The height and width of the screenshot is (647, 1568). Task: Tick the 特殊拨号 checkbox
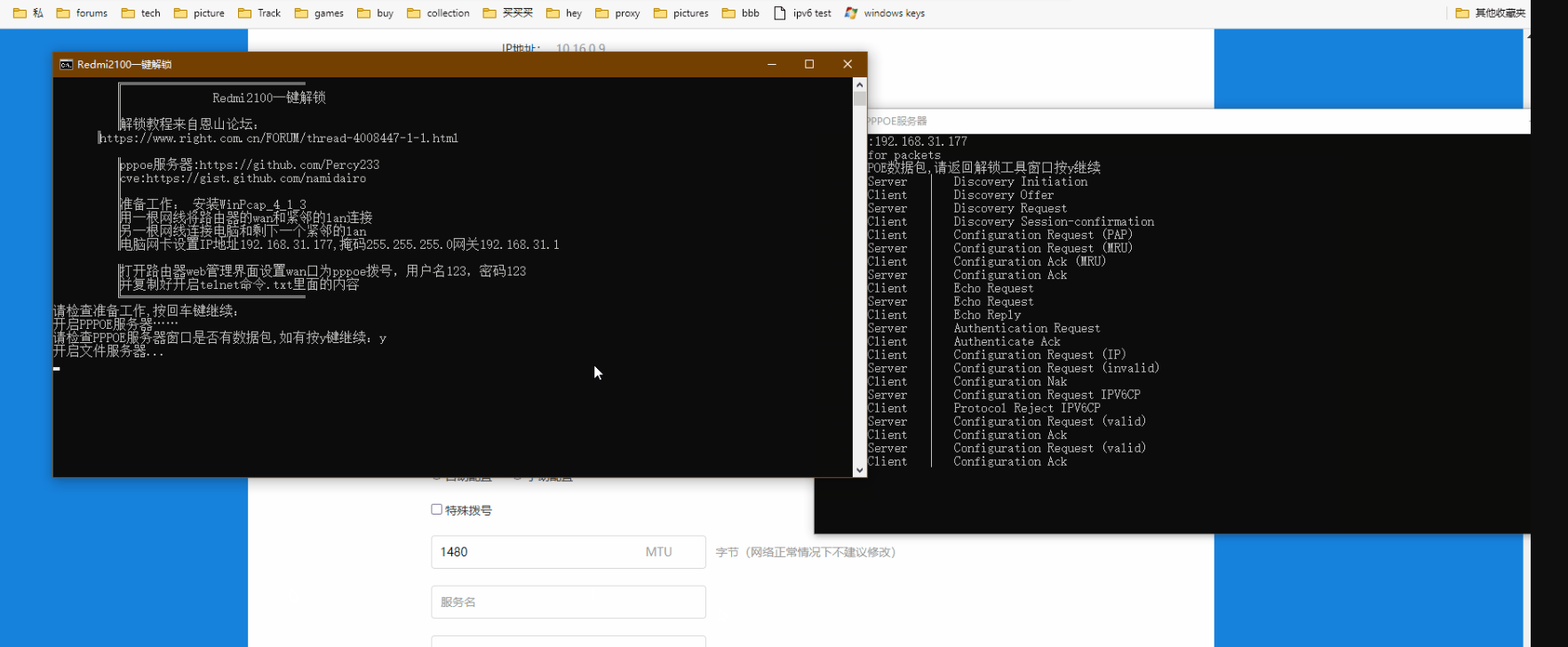pos(436,509)
